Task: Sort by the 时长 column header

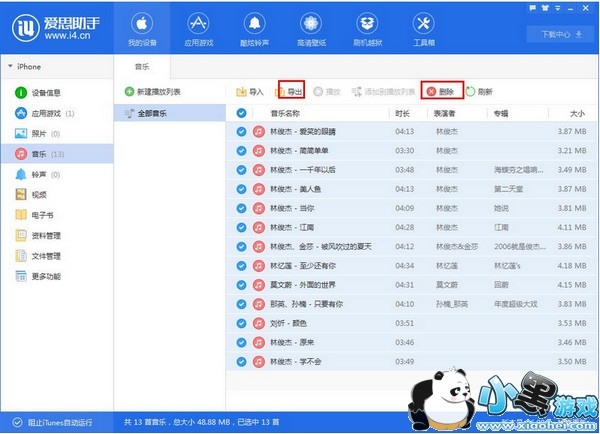Action: (x=402, y=114)
